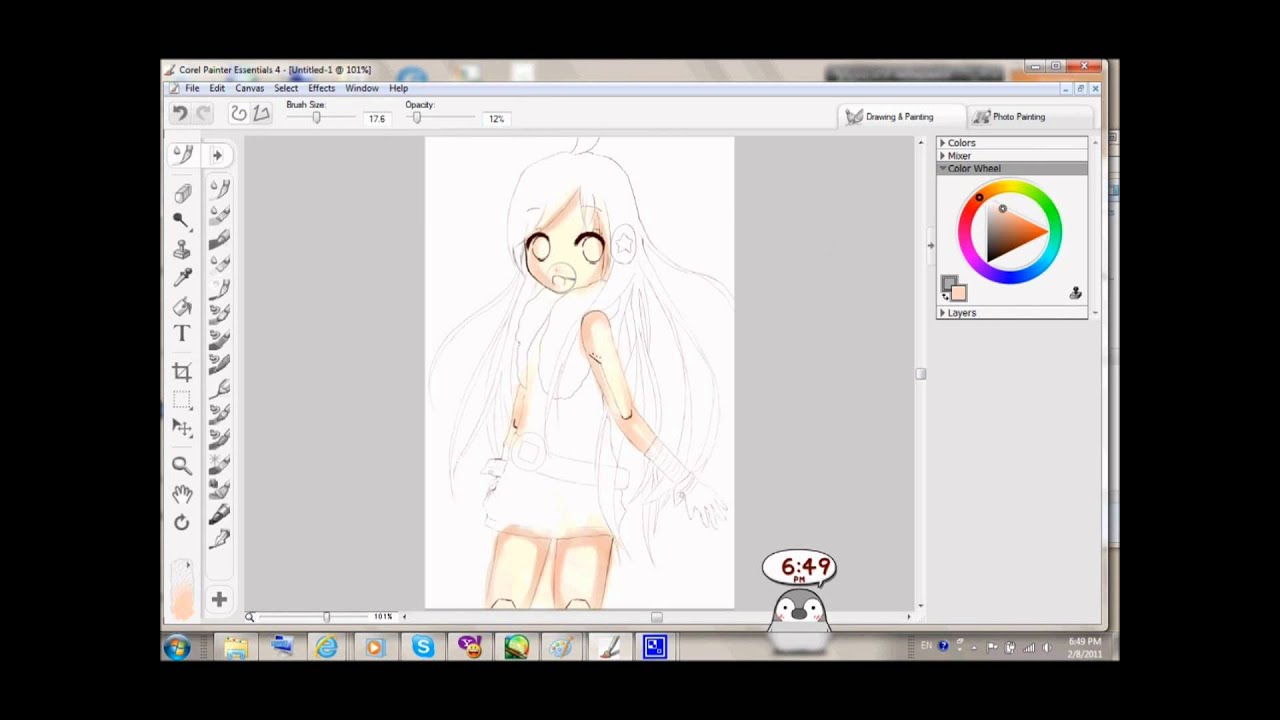
Task: Open the brush drawer arrow beside Brush tool
Action: click(x=218, y=155)
